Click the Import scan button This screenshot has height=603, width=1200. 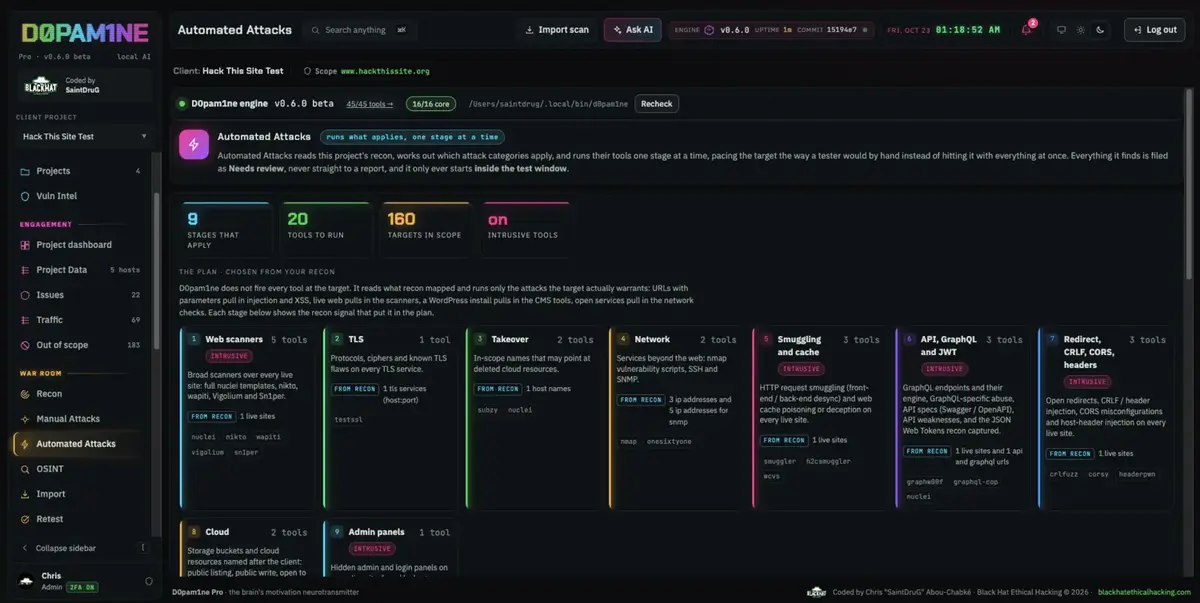(x=557, y=30)
